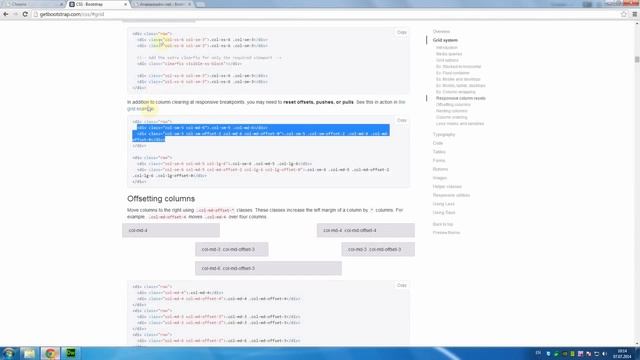Click the EN language indicator in tray
The image size is (640, 360).
point(538,353)
